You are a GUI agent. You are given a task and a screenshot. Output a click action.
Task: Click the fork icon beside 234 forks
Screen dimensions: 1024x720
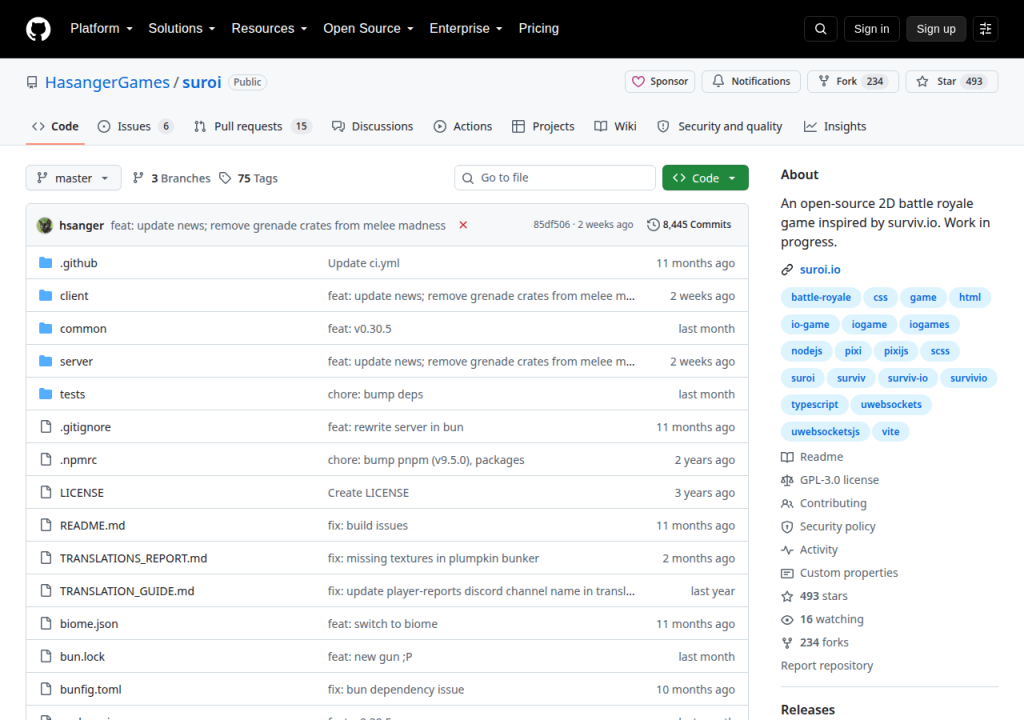[x=787, y=643]
